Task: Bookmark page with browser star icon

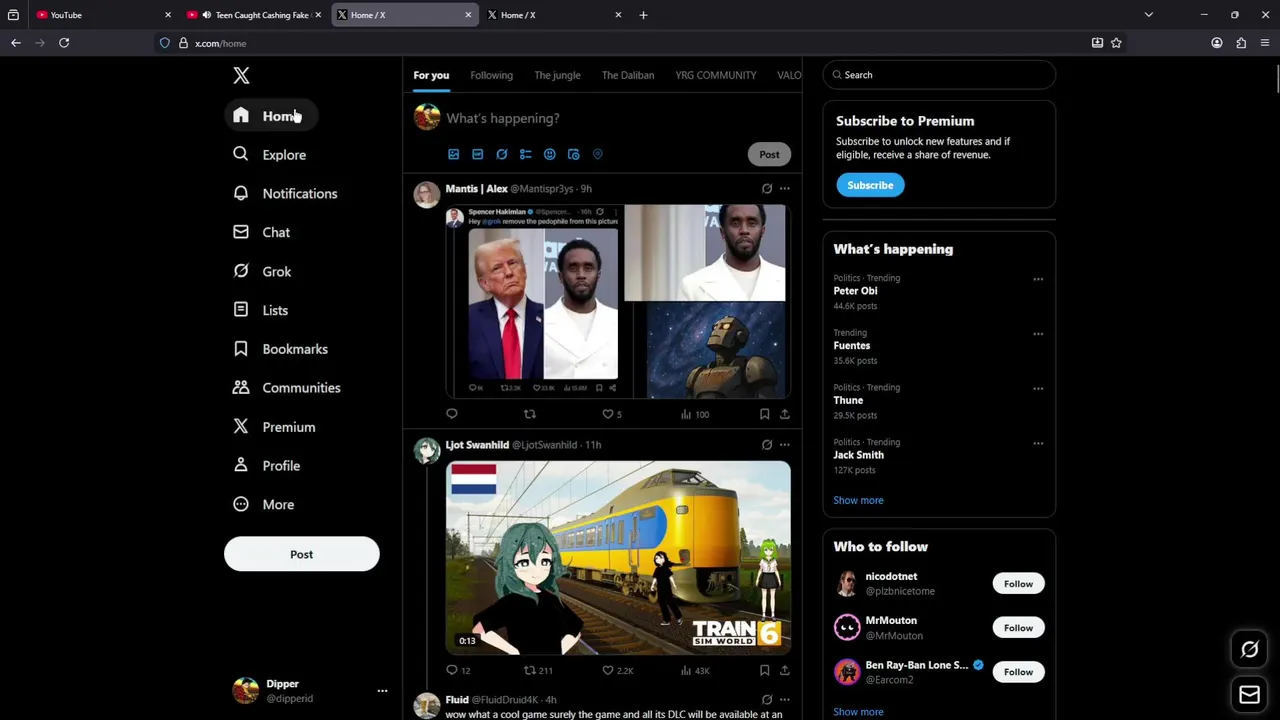Action: pos(1116,43)
